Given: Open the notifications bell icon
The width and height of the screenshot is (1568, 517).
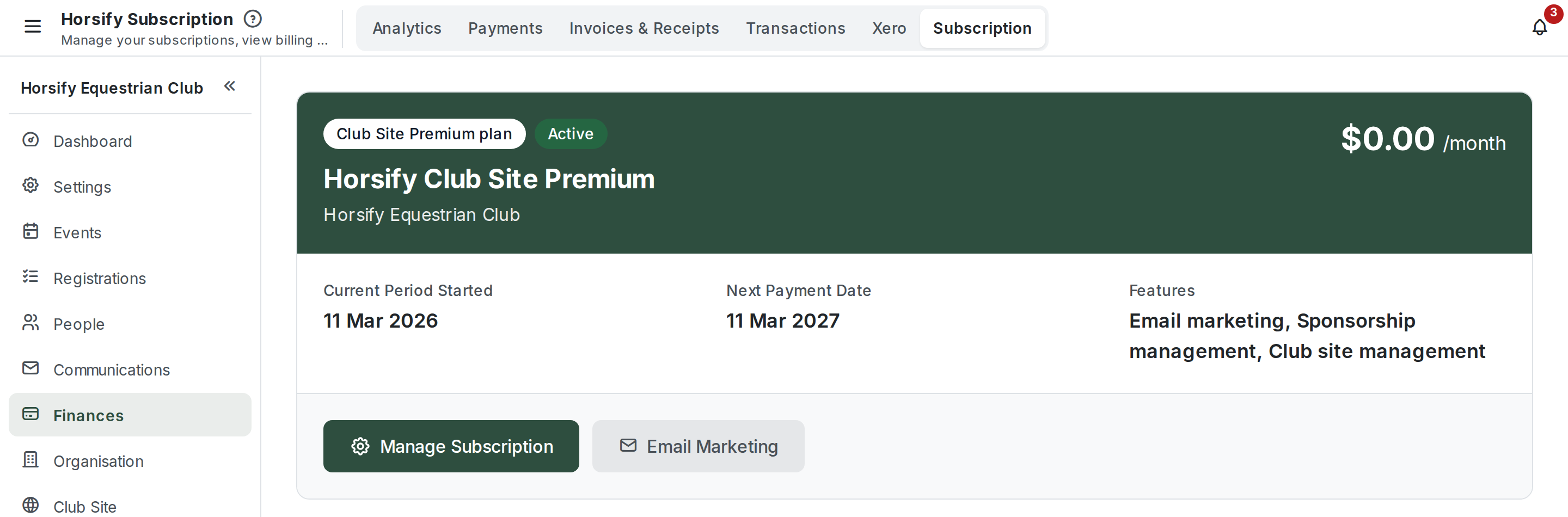Looking at the screenshot, I should (x=1539, y=27).
